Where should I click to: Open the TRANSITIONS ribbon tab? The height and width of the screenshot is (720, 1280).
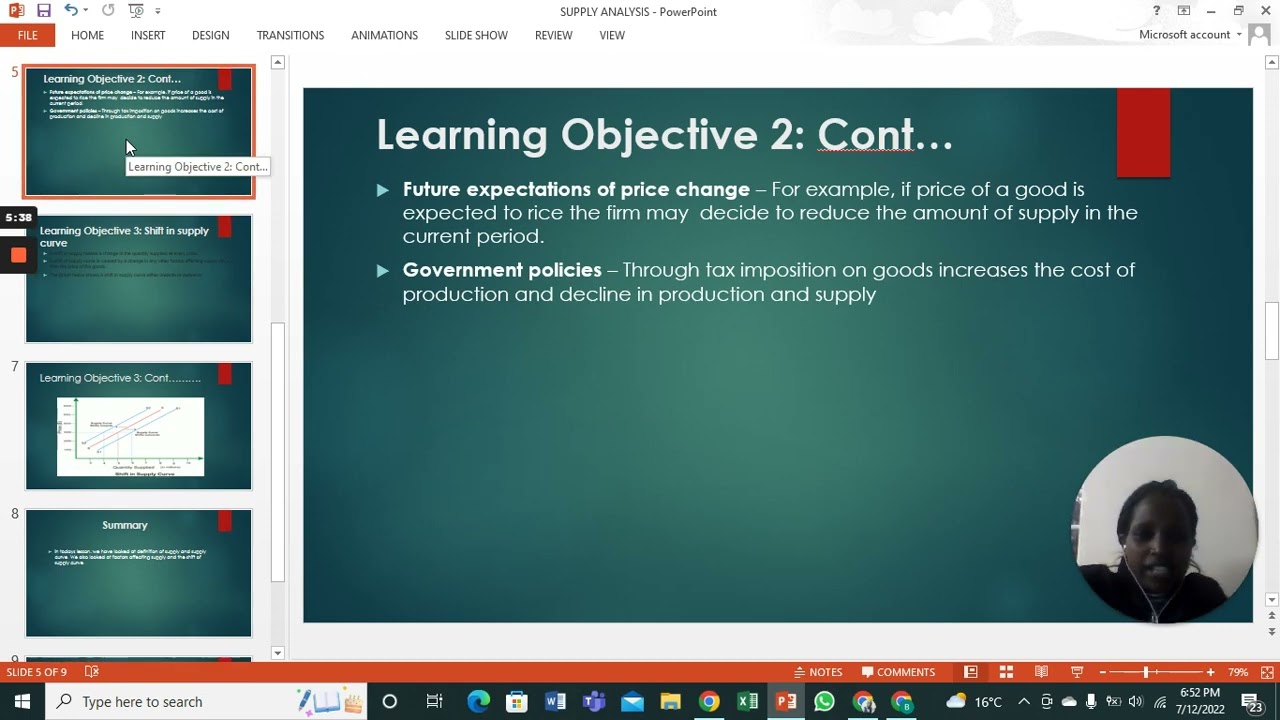(x=290, y=35)
